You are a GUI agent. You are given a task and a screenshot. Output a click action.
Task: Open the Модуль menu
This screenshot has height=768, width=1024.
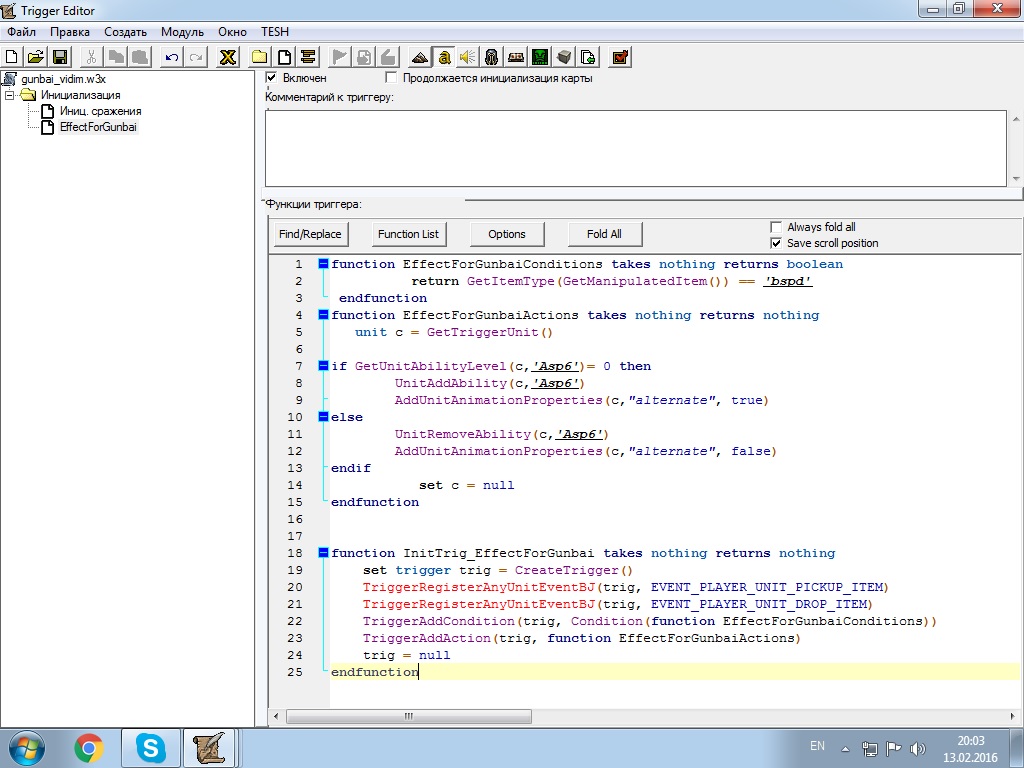[x=182, y=32]
